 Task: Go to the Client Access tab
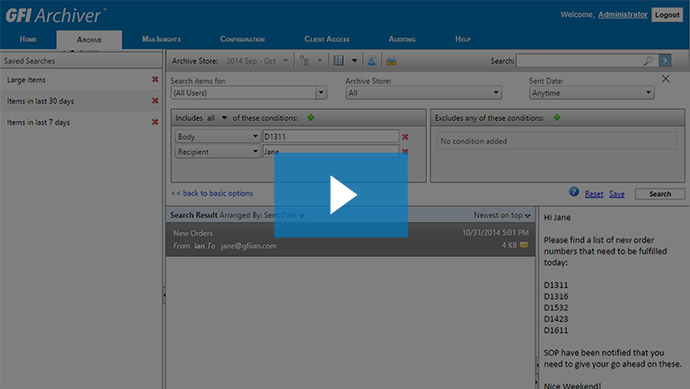coord(327,39)
